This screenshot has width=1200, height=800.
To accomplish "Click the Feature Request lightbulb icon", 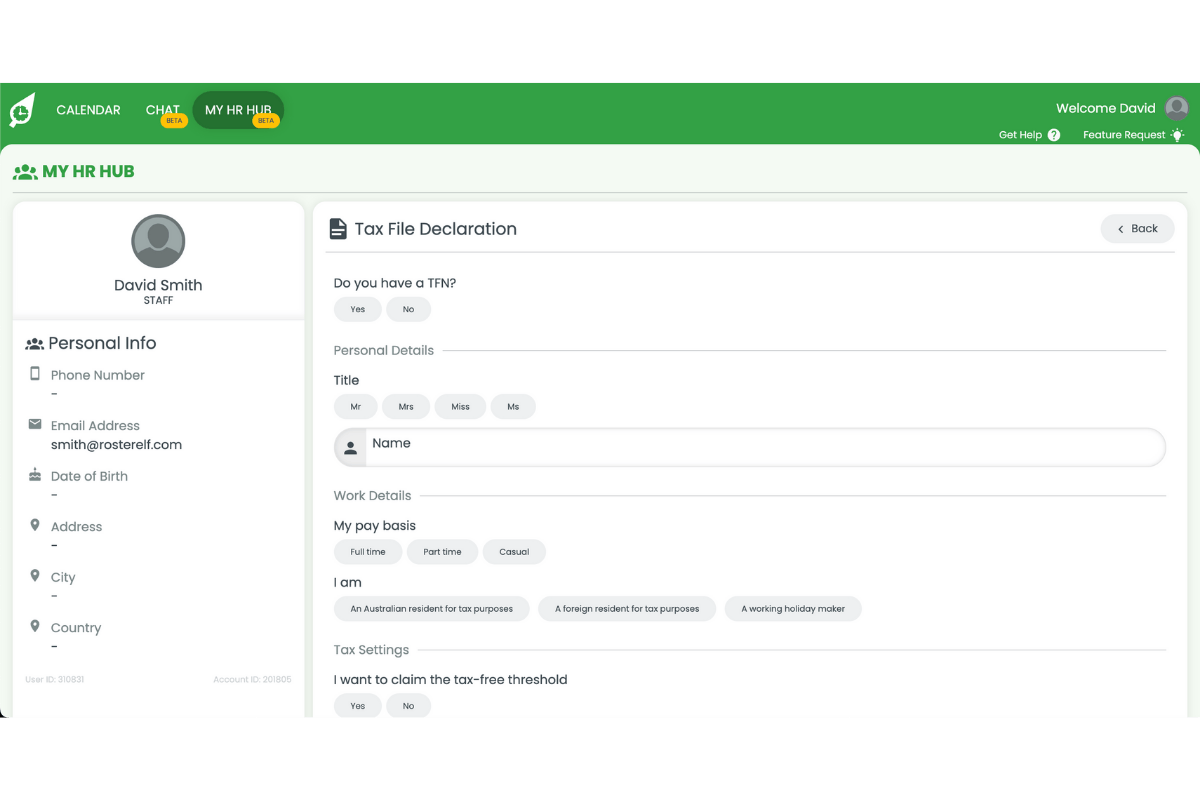I will tap(1177, 134).
